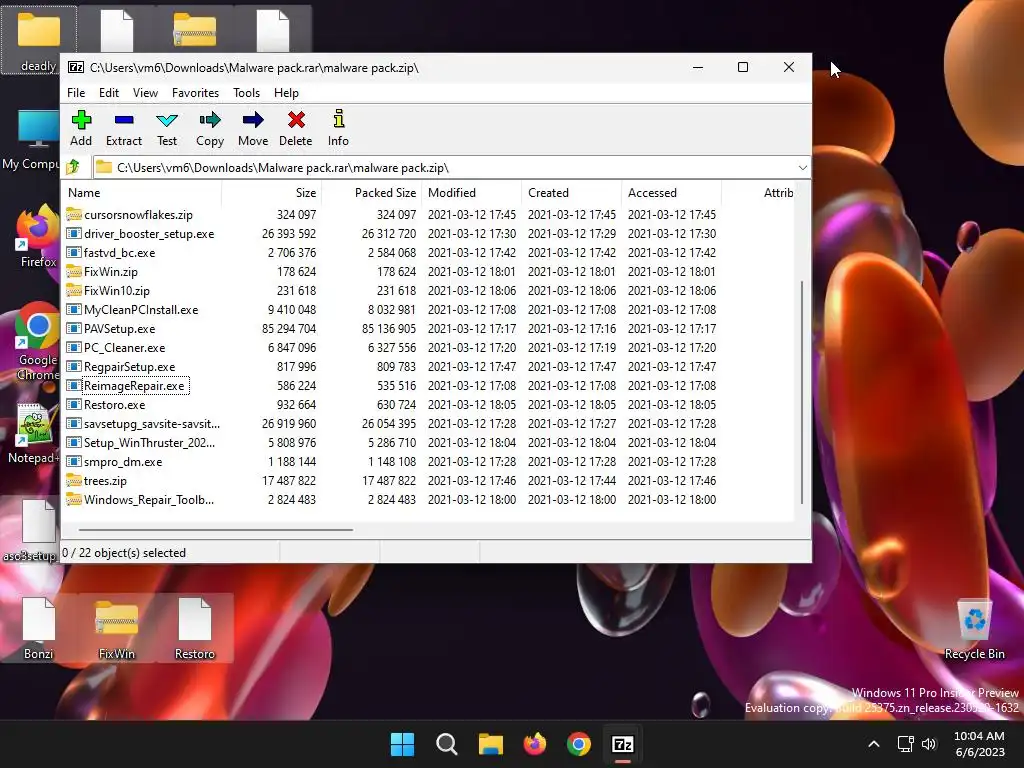
Task: Sort by Accessed column header
Action: [671, 193]
